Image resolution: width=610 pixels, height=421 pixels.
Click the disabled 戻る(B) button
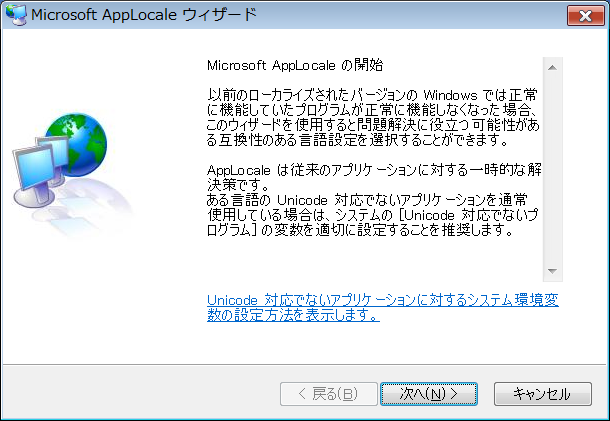(x=329, y=394)
